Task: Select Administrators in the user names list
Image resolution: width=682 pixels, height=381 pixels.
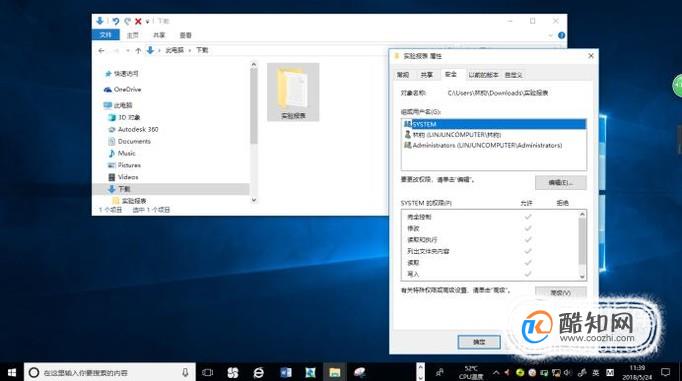Action: click(494, 145)
